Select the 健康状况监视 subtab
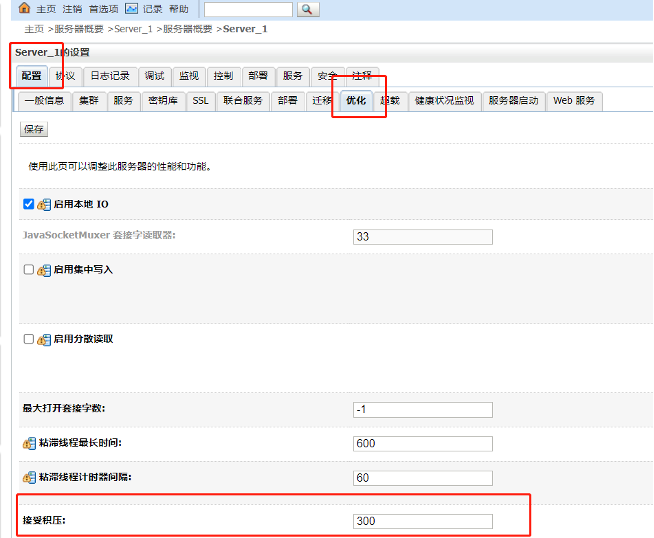Image resolution: width=654 pixels, height=538 pixels. pyautogui.click(x=444, y=101)
